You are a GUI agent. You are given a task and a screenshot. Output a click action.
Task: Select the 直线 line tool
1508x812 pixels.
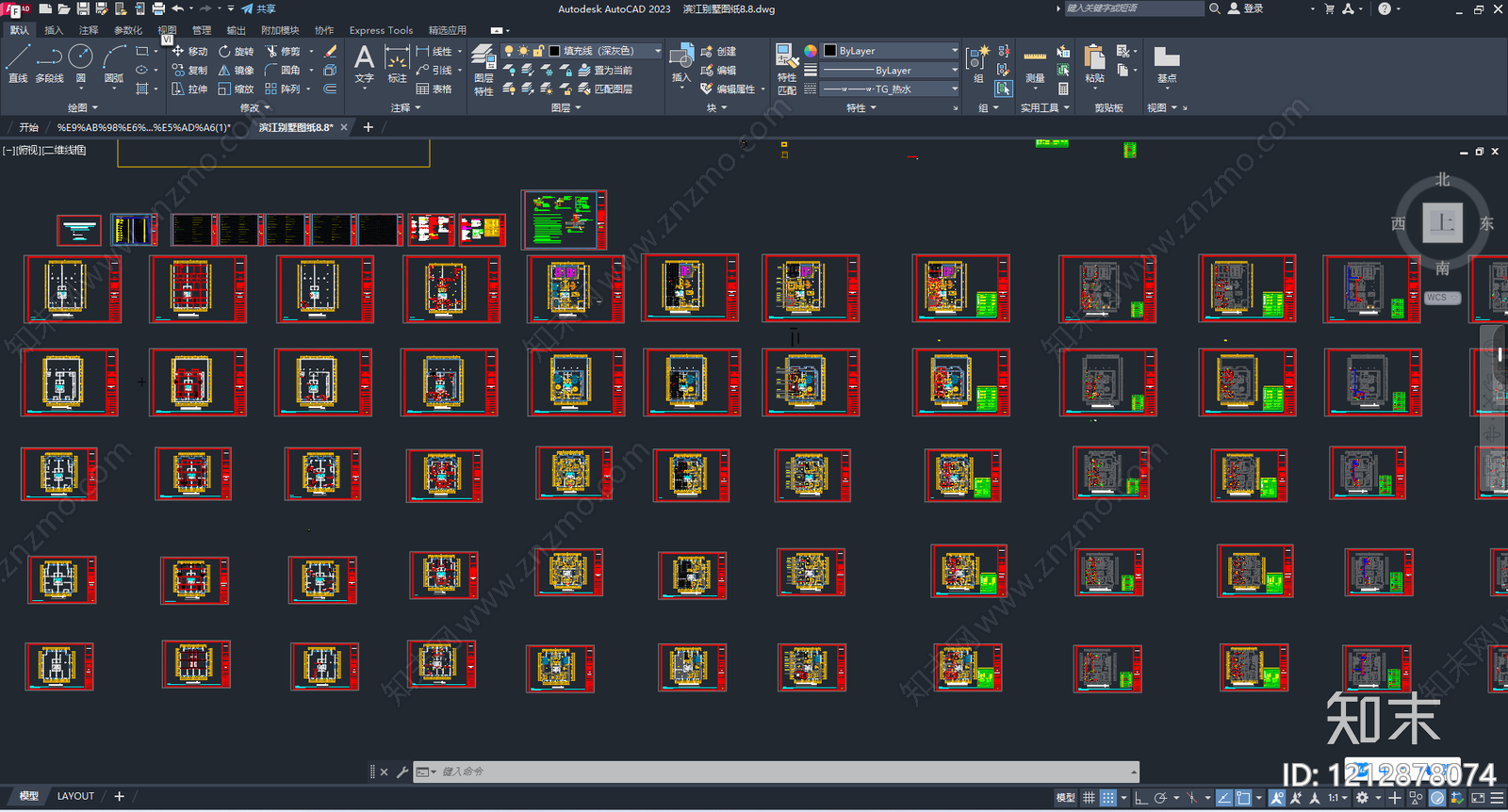[17, 64]
